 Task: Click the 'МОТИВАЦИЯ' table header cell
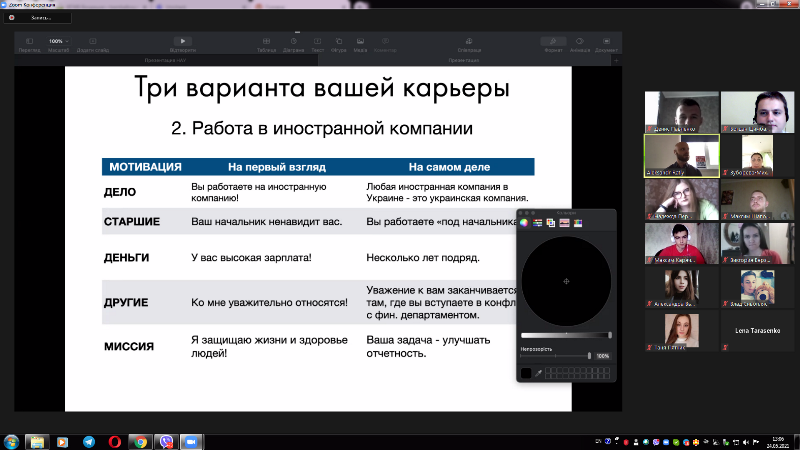(x=145, y=167)
